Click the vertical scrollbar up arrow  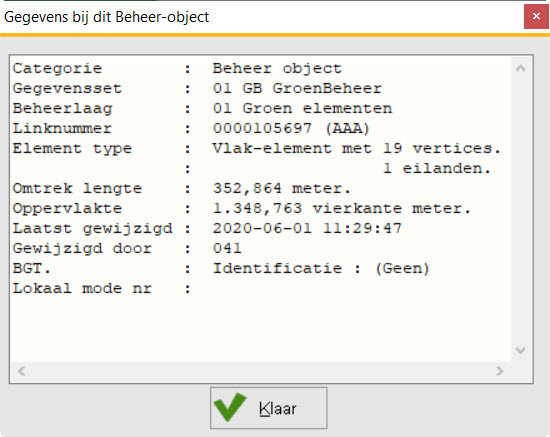pos(521,68)
